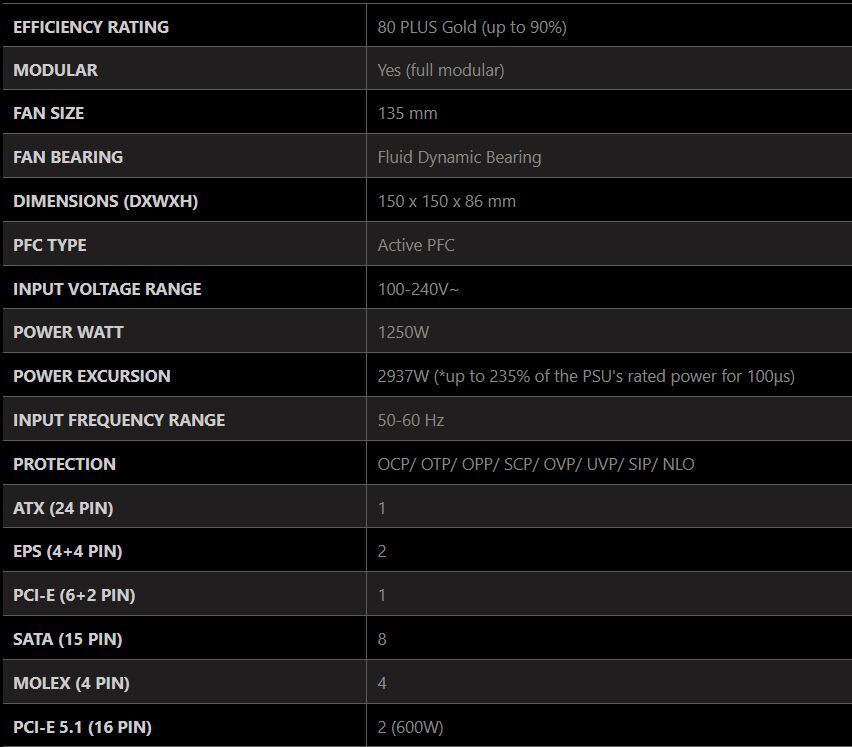Click the Active PFC value
The width and height of the screenshot is (852, 747).
pyautogui.click(x=416, y=245)
